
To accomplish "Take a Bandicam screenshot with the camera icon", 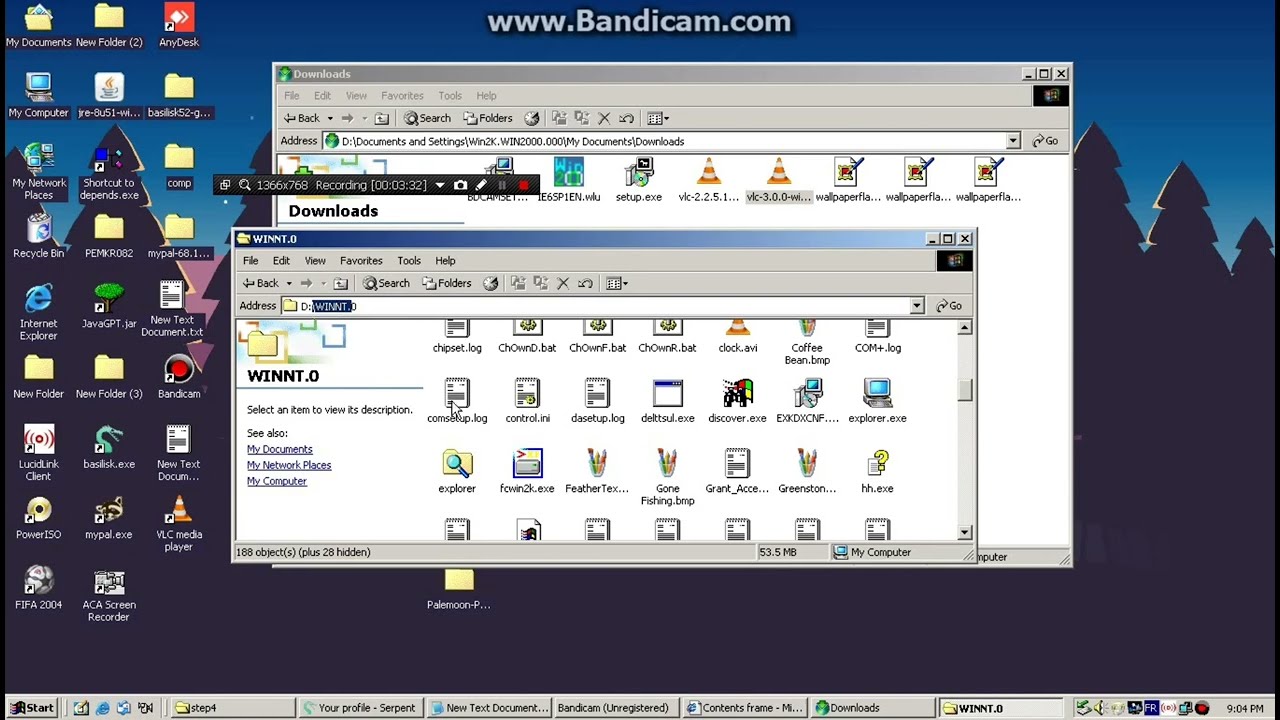I will pyautogui.click(x=460, y=185).
